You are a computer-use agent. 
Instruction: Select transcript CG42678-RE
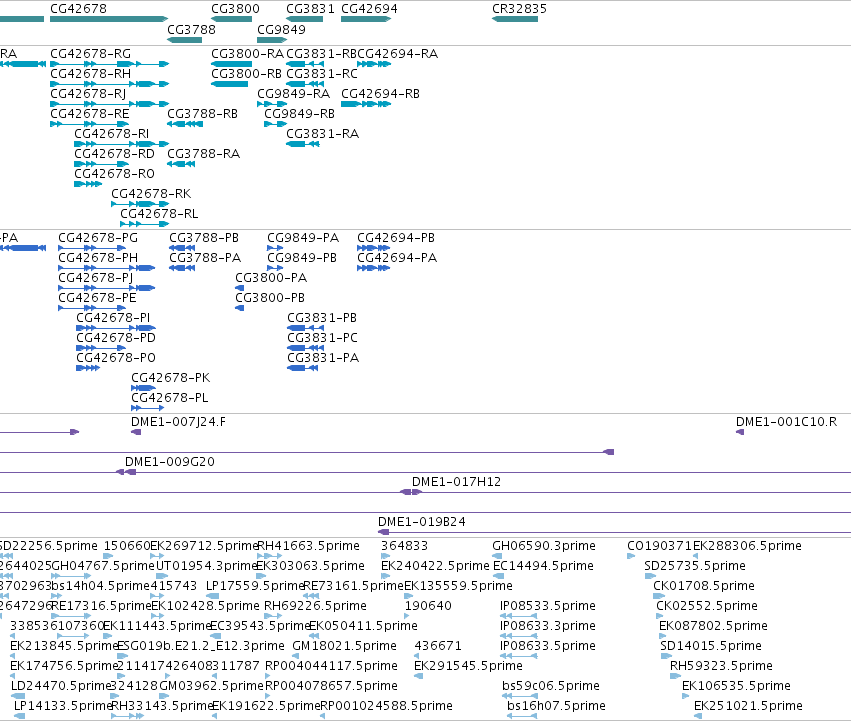(x=90, y=124)
